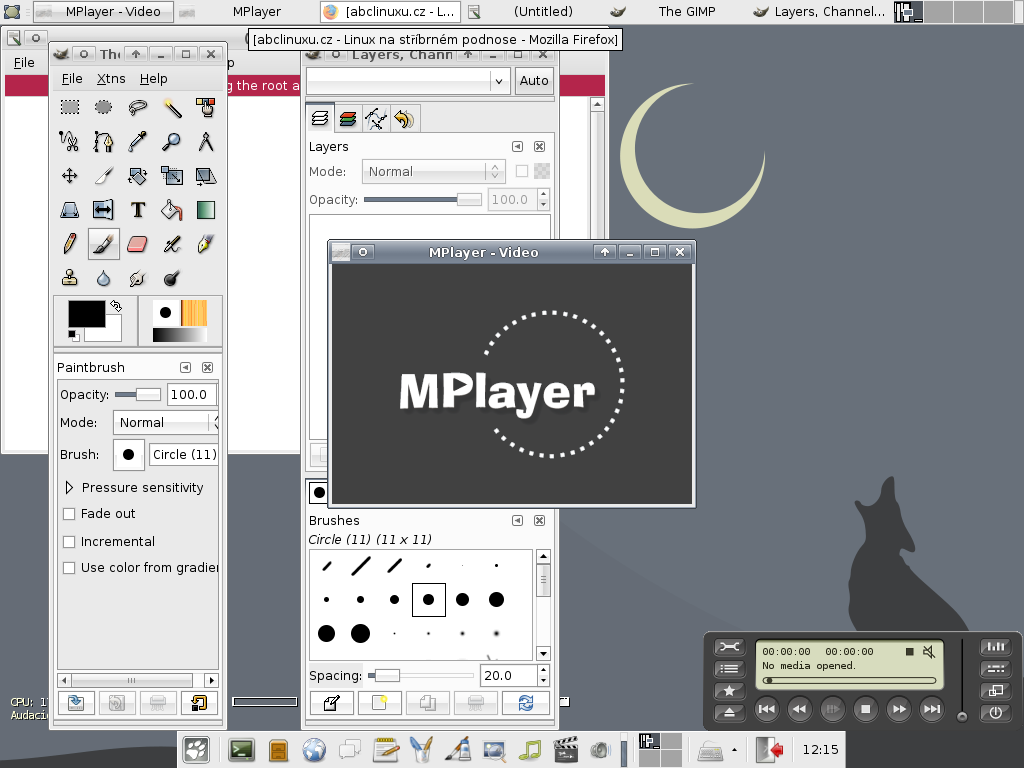Select the Crop knife tool
Image resolution: width=1024 pixels, height=768 pixels.
point(103,176)
